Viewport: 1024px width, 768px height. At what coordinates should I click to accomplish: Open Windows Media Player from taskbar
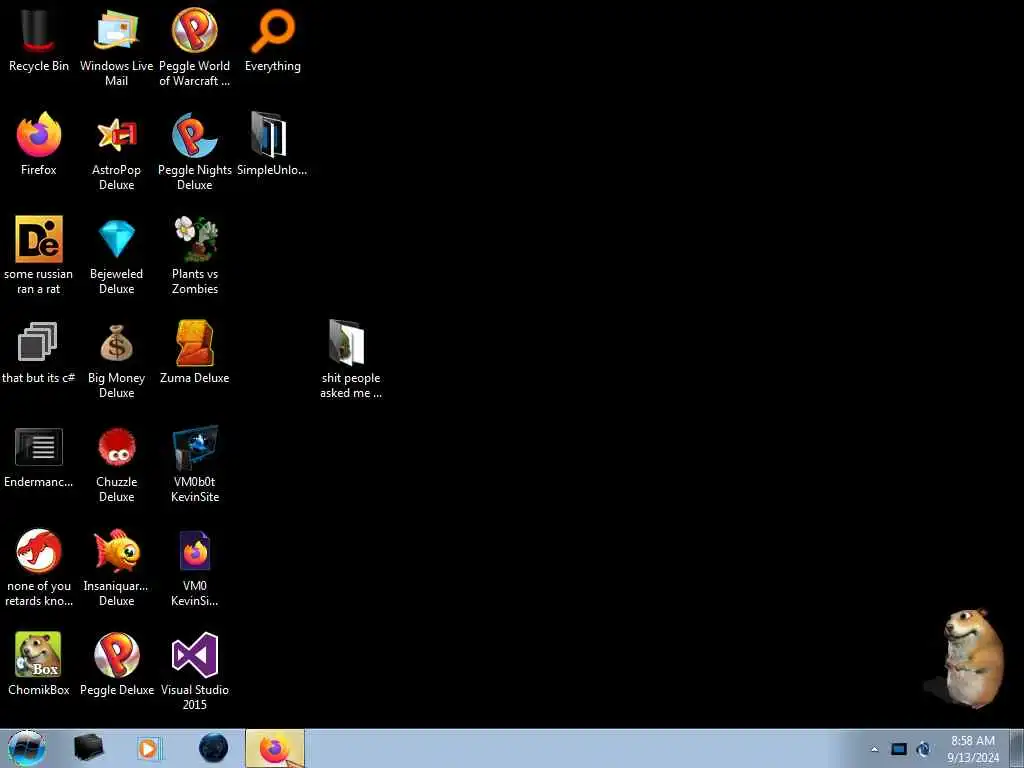(x=148, y=748)
